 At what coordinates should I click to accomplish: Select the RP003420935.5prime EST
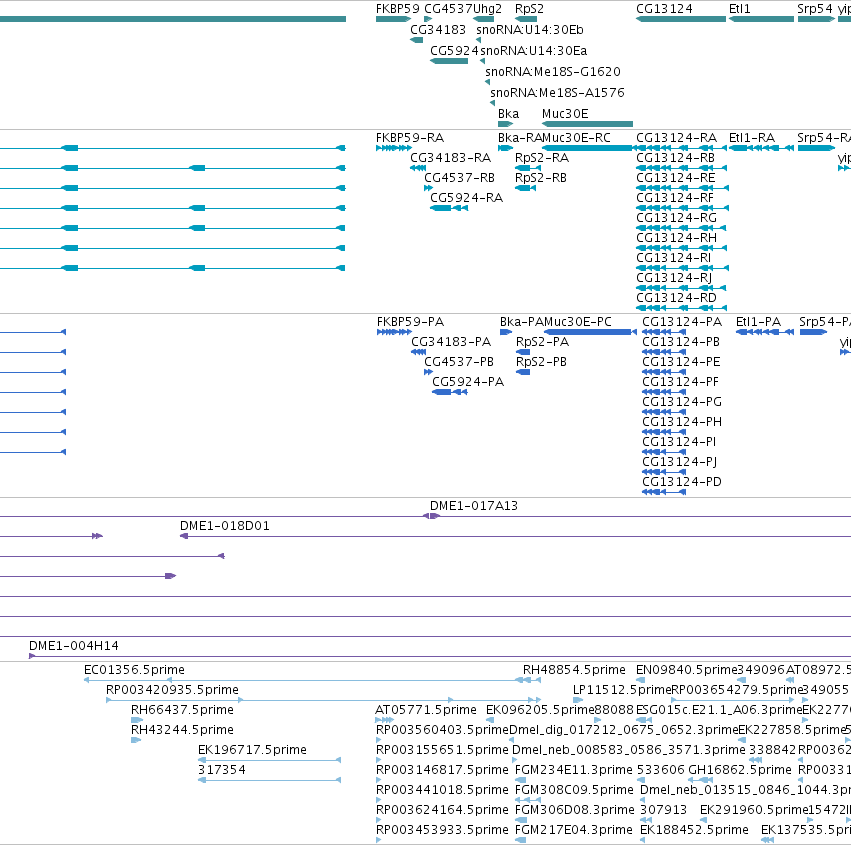pos(323,700)
